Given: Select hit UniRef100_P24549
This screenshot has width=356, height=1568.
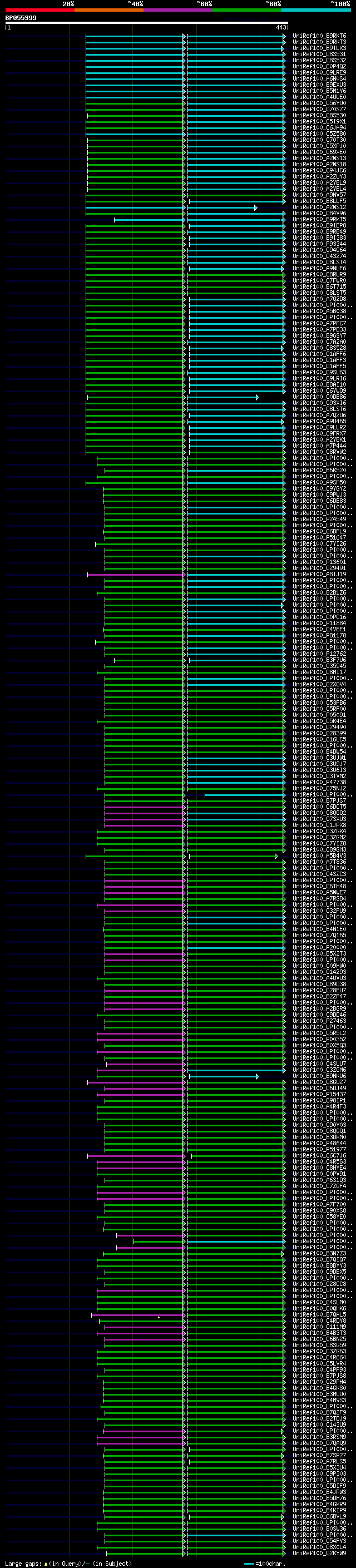Looking at the screenshot, I should tap(319, 519).
